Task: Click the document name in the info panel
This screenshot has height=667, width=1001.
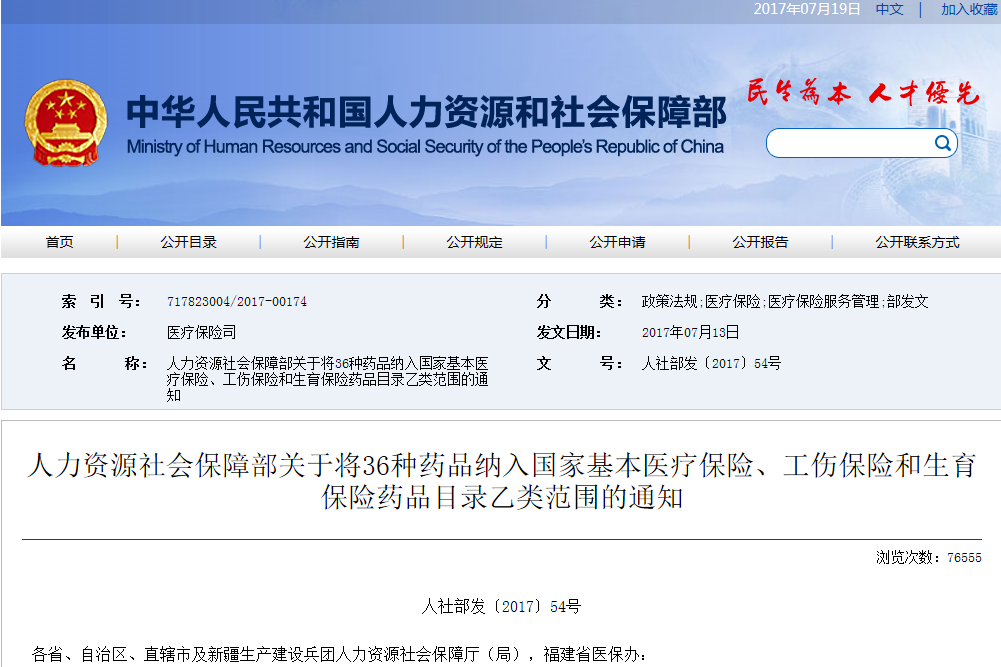Action: click(x=327, y=379)
